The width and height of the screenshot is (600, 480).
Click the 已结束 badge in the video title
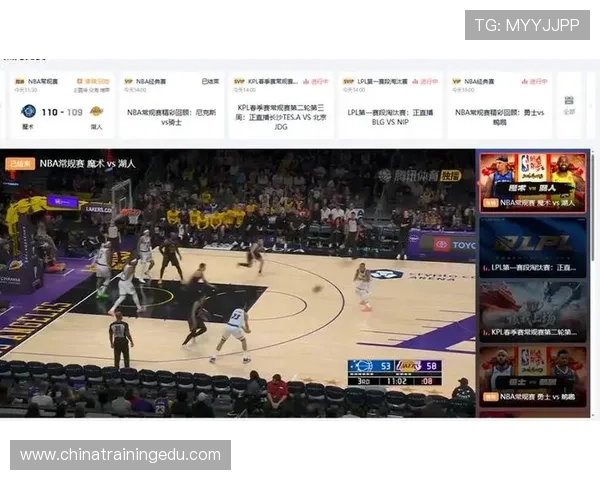[20, 164]
